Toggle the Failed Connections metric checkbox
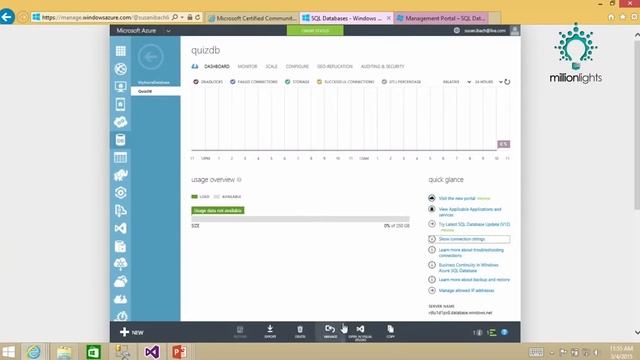Viewport: 640px width, 360px height. click(x=233, y=82)
